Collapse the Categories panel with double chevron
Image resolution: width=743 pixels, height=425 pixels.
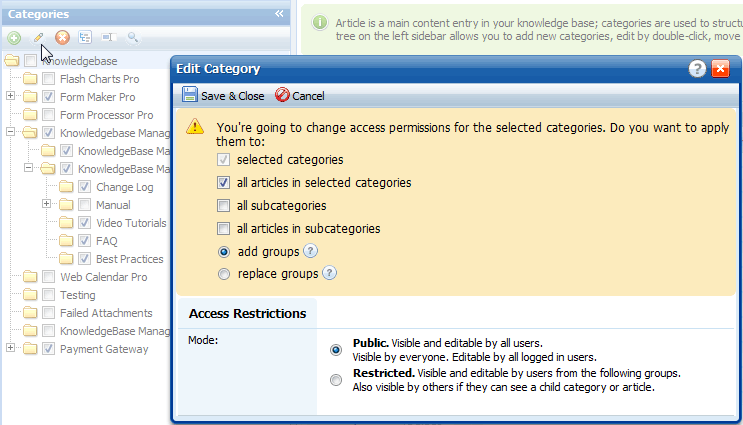(x=279, y=14)
